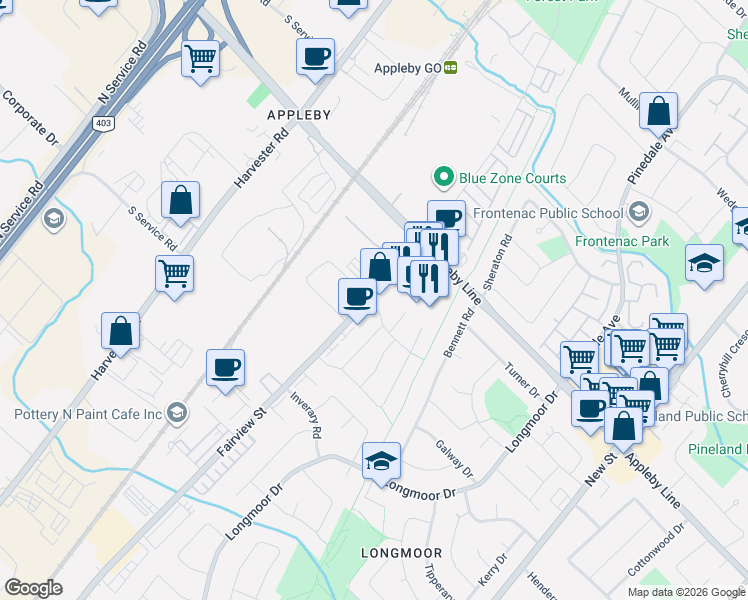Open the grey school icon near N Service Rd
This screenshot has width=748, height=600.
pyautogui.click(x=54, y=219)
